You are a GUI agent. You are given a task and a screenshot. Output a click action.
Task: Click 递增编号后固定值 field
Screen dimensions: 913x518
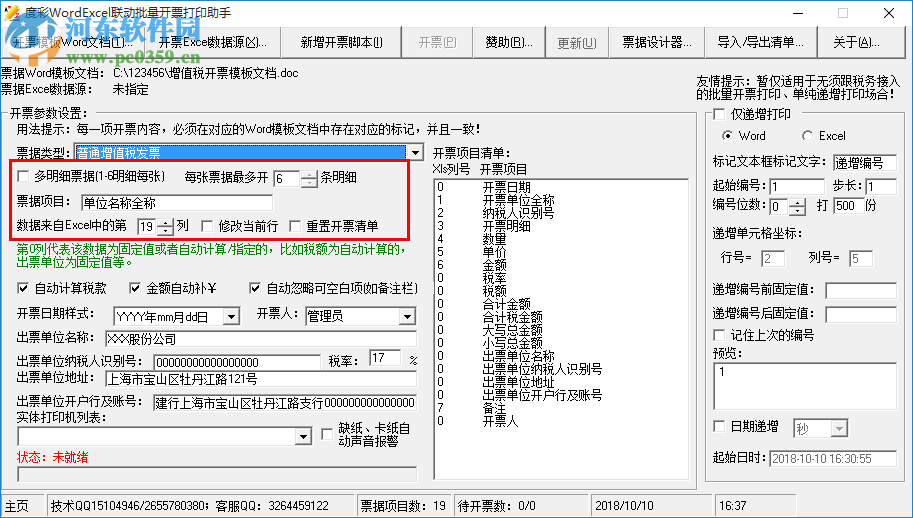(x=861, y=315)
